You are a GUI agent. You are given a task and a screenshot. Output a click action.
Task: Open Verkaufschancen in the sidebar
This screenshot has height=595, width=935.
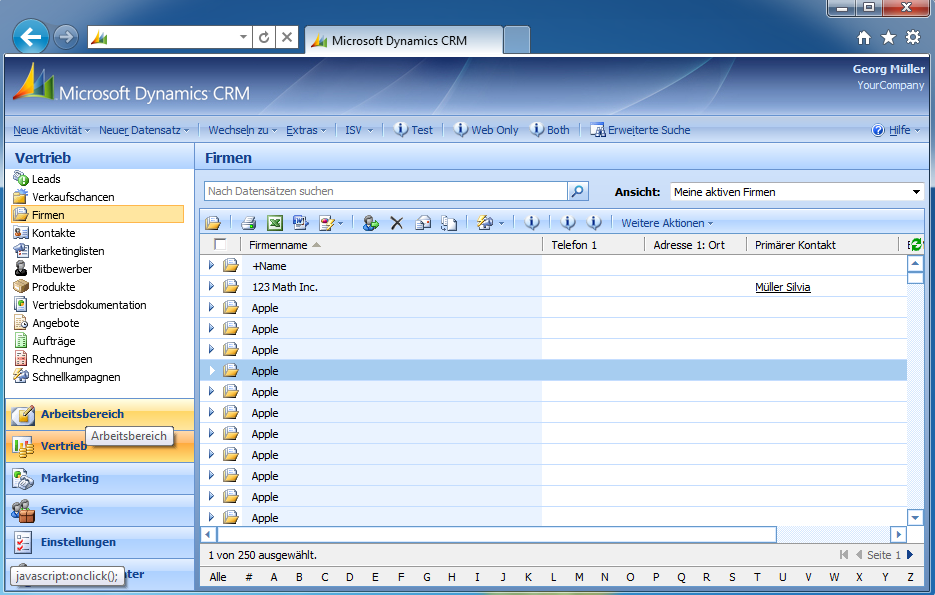[73, 197]
